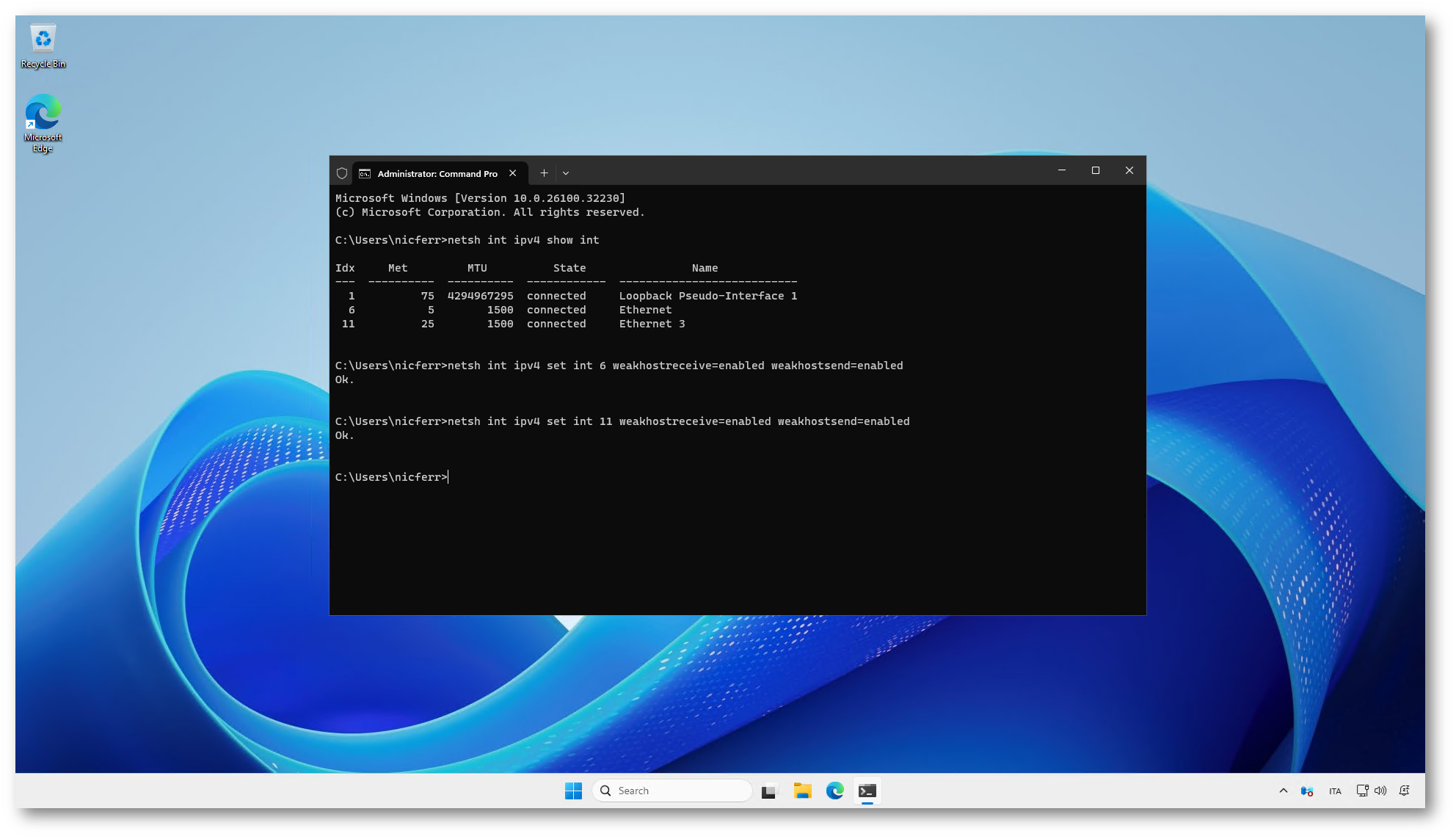Click the Microsoft Edge desktop shortcut

pos(43,123)
